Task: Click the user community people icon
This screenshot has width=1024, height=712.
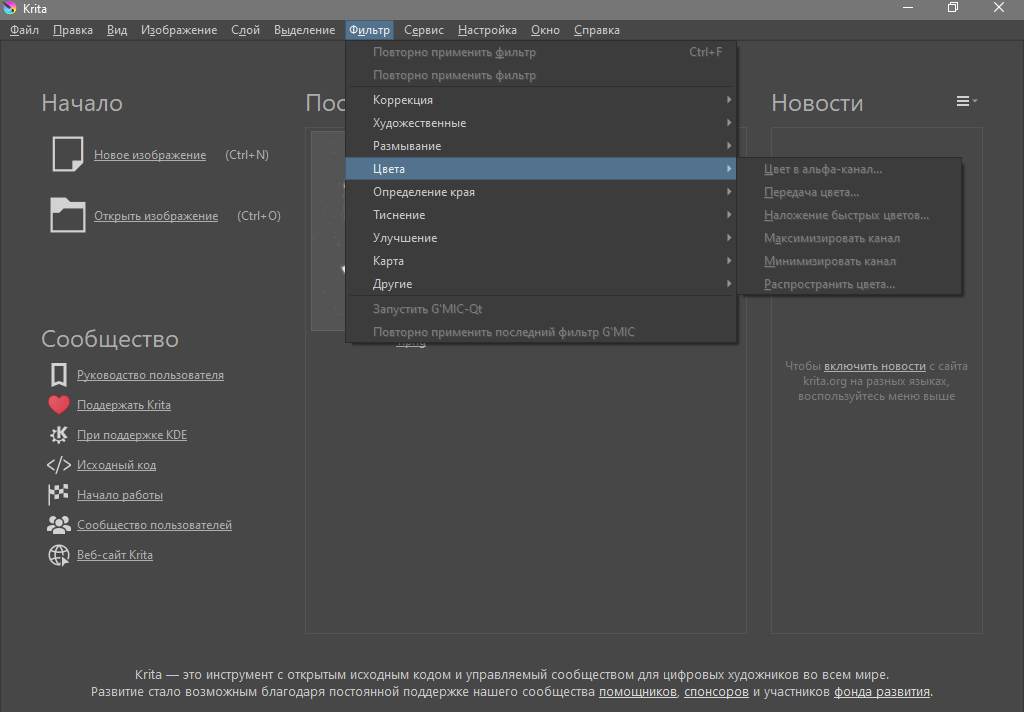Action: (x=59, y=525)
